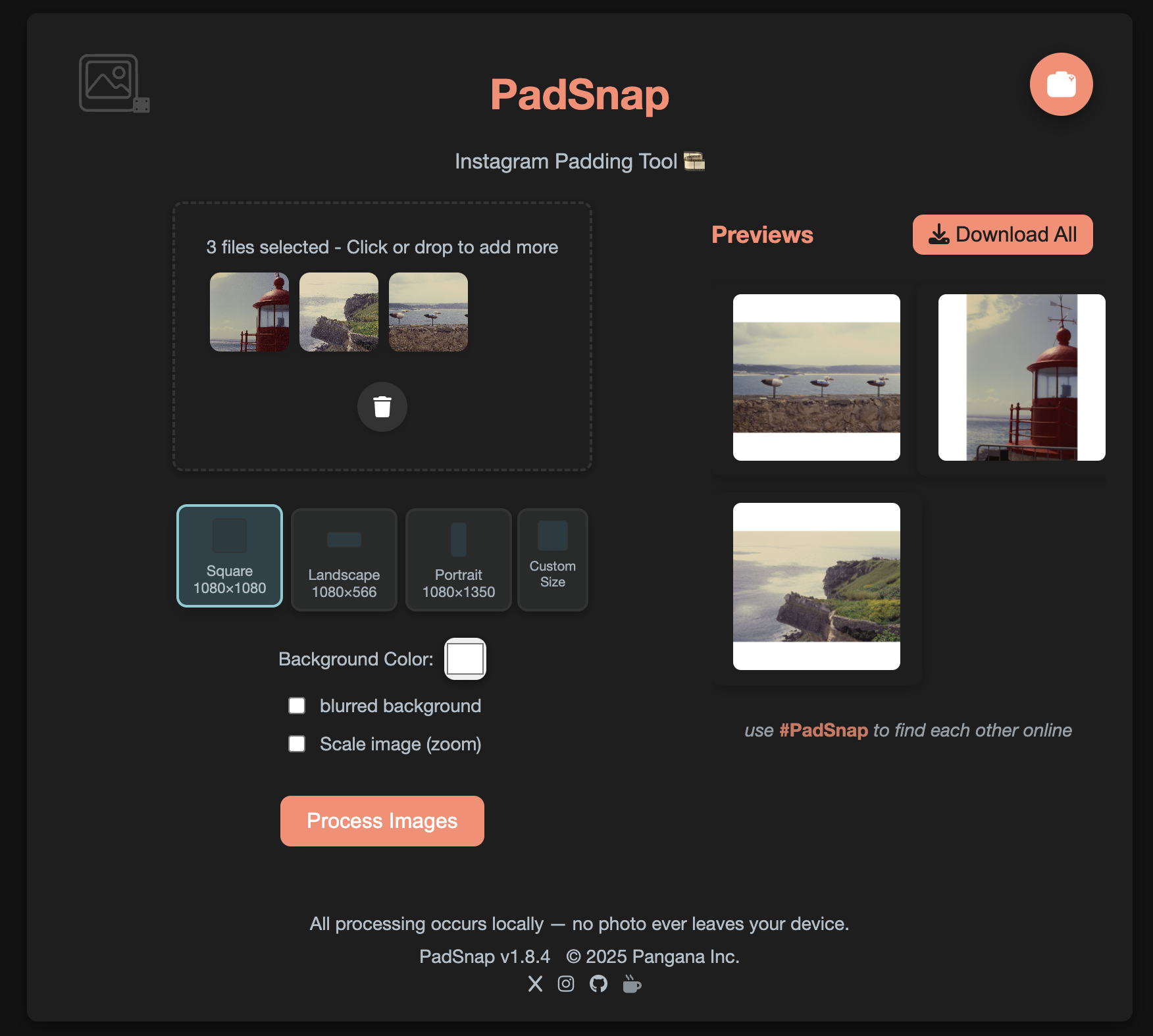Delete selected files with trash icon
1153x1036 pixels.
(x=382, y=407)
